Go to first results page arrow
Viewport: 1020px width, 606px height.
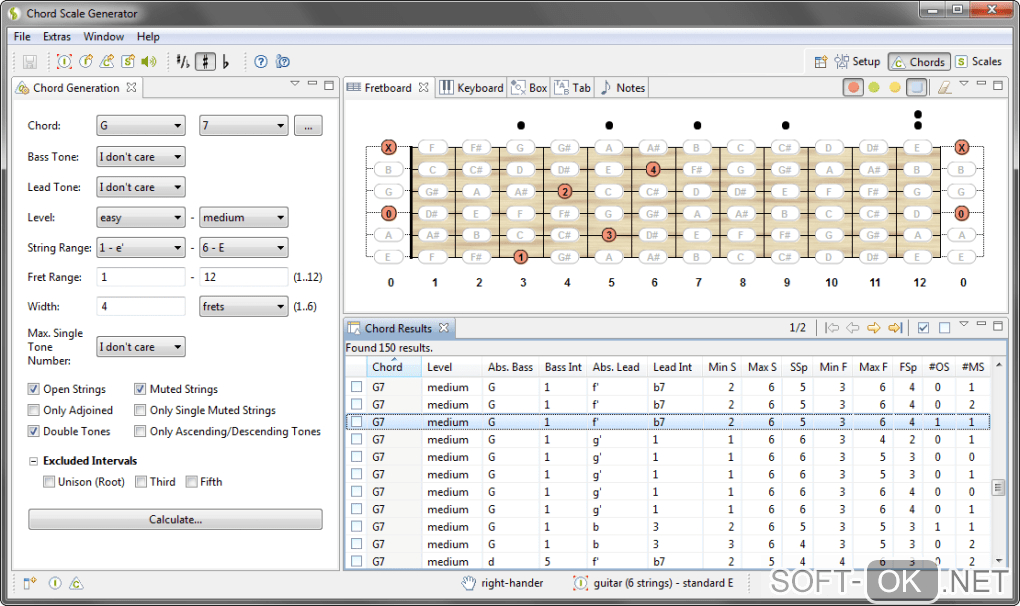[x=831, y=328]
